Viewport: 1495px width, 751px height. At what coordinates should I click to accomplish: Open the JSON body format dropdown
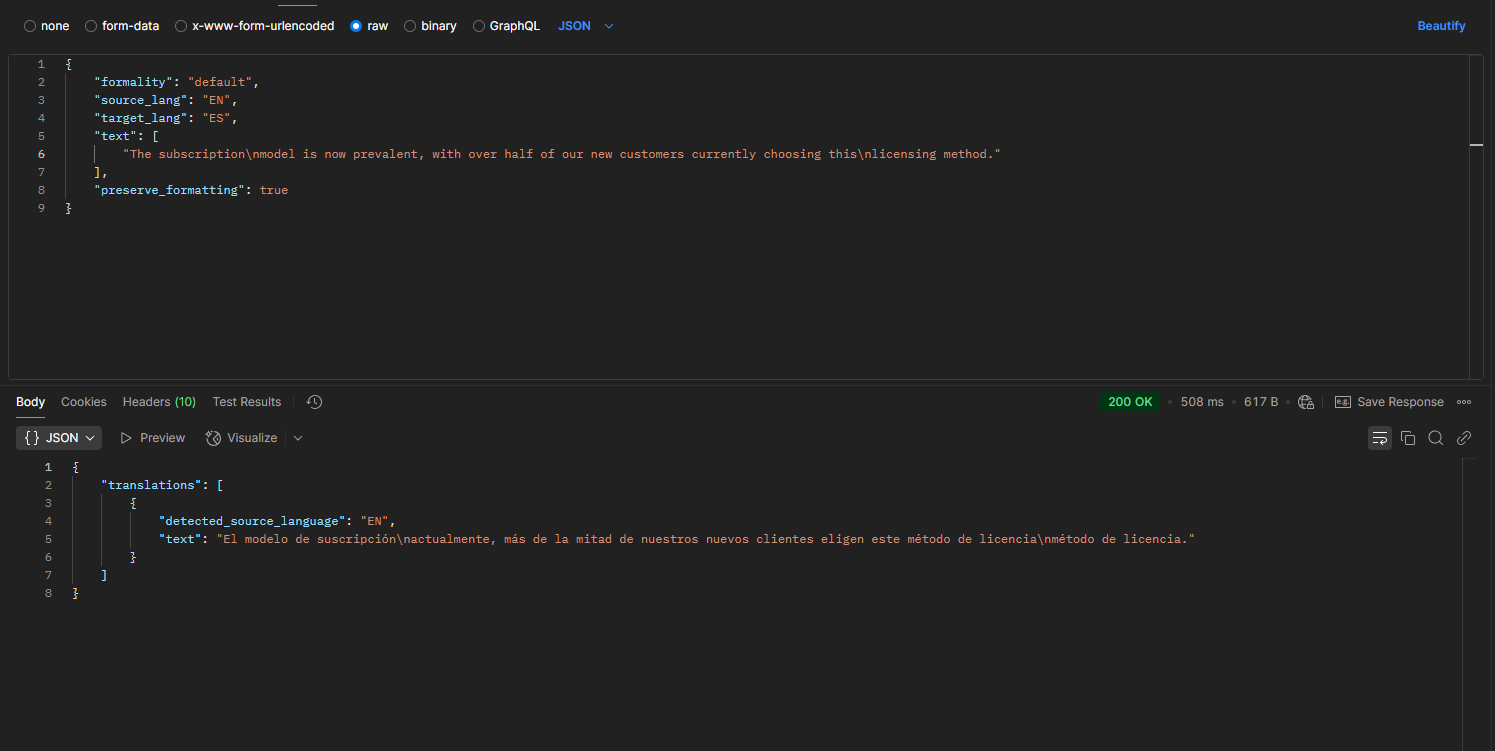[585, 26]
